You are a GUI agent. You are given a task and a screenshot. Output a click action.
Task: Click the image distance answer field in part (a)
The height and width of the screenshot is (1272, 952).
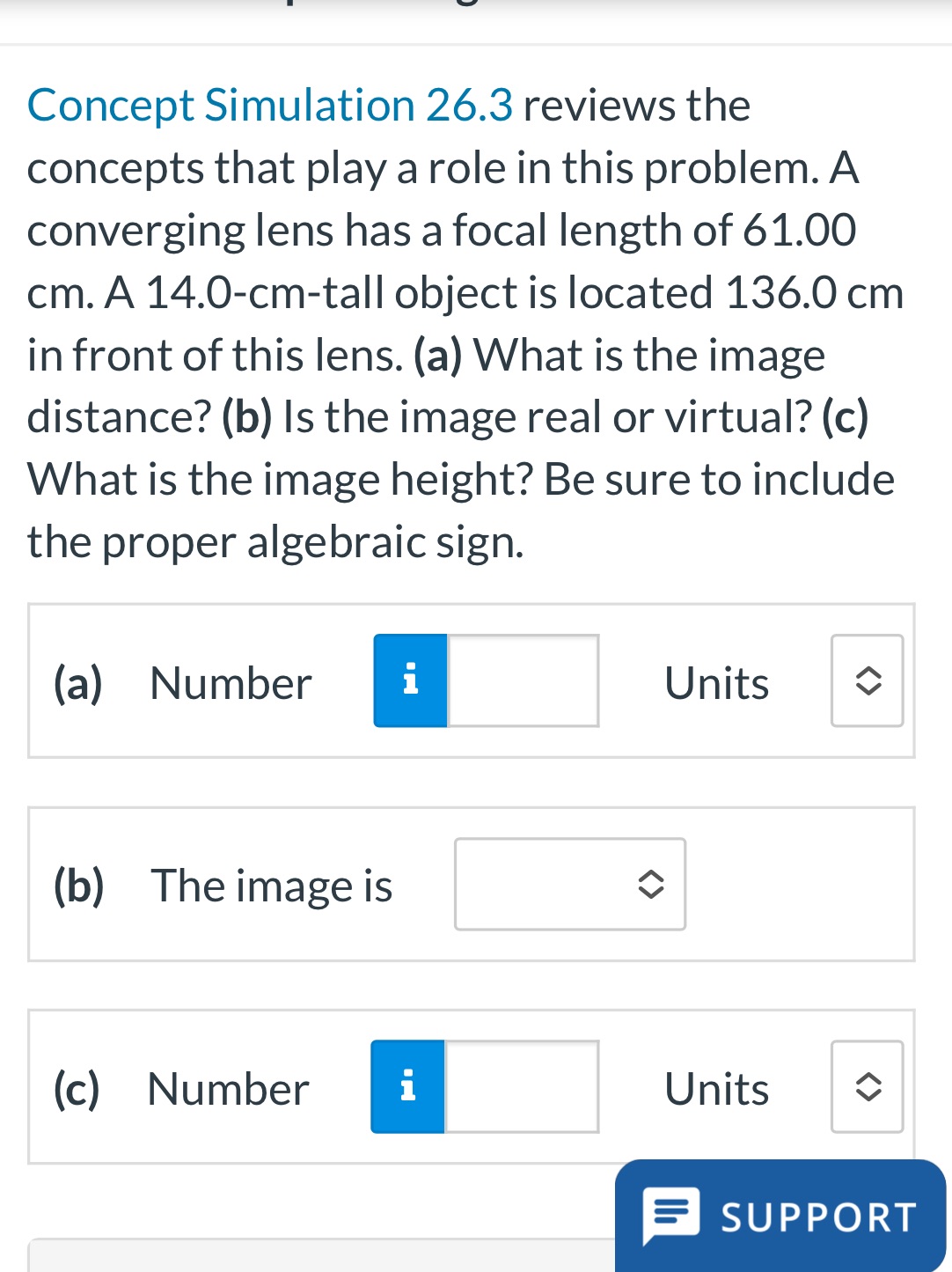click(522, 680)
